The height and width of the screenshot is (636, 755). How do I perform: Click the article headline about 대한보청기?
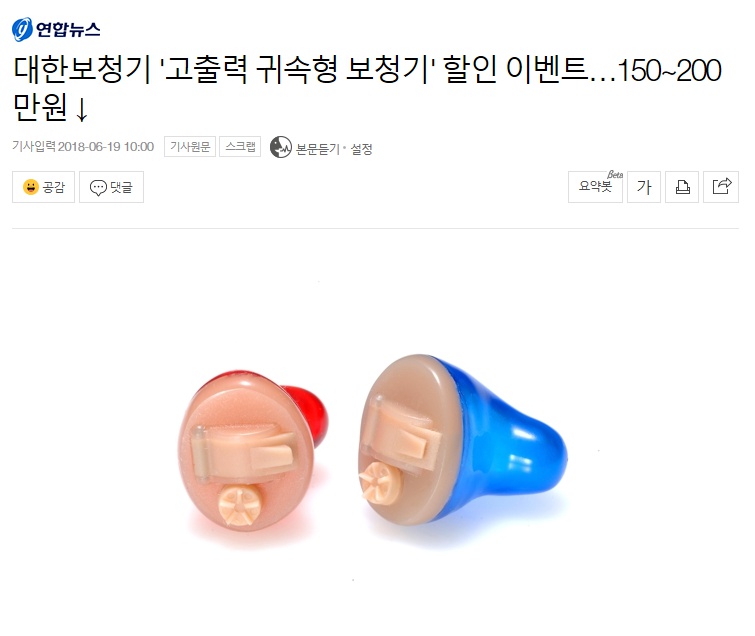coord(367,88)
